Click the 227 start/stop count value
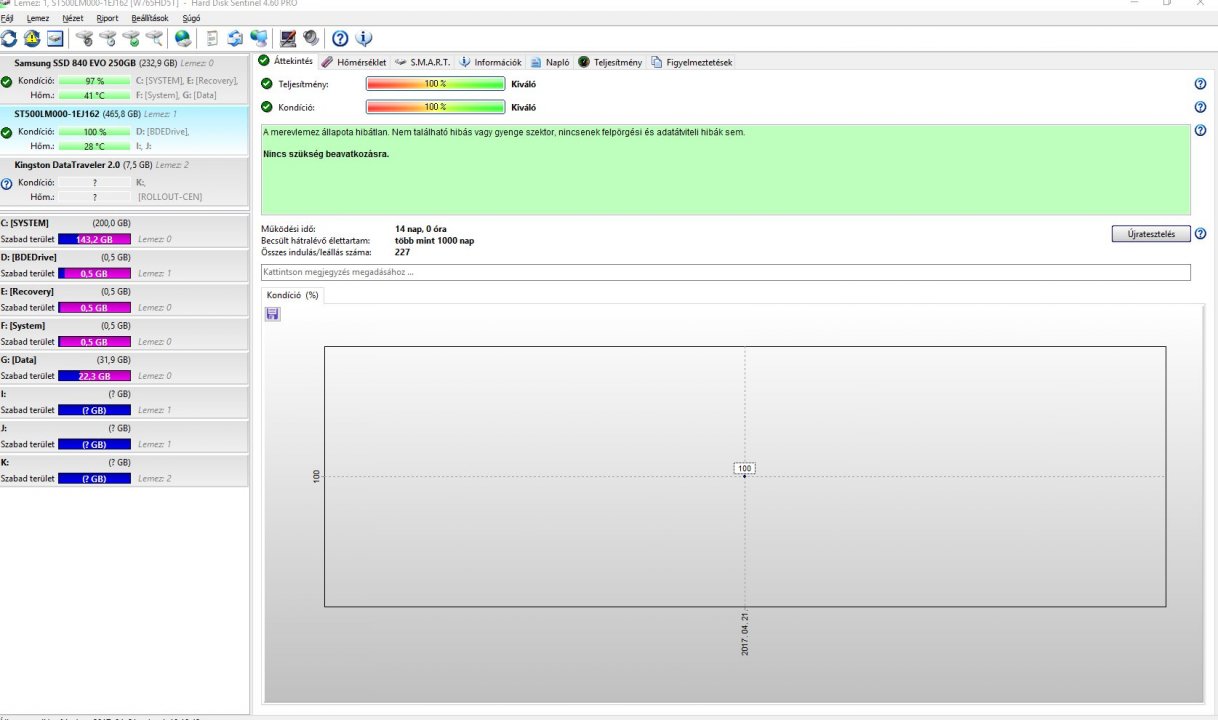 [403, 252]
